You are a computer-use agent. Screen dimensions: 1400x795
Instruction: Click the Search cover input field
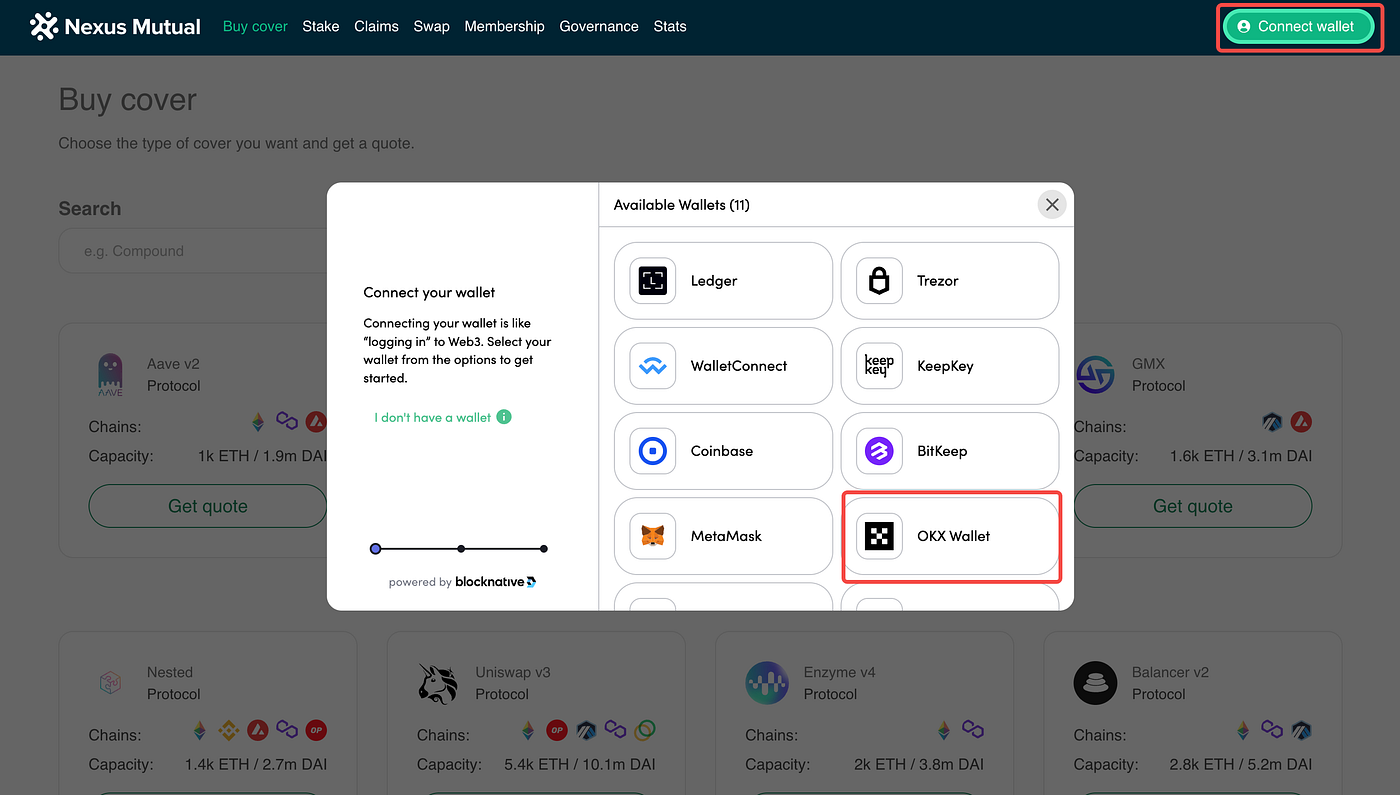(x=193, y=251)
